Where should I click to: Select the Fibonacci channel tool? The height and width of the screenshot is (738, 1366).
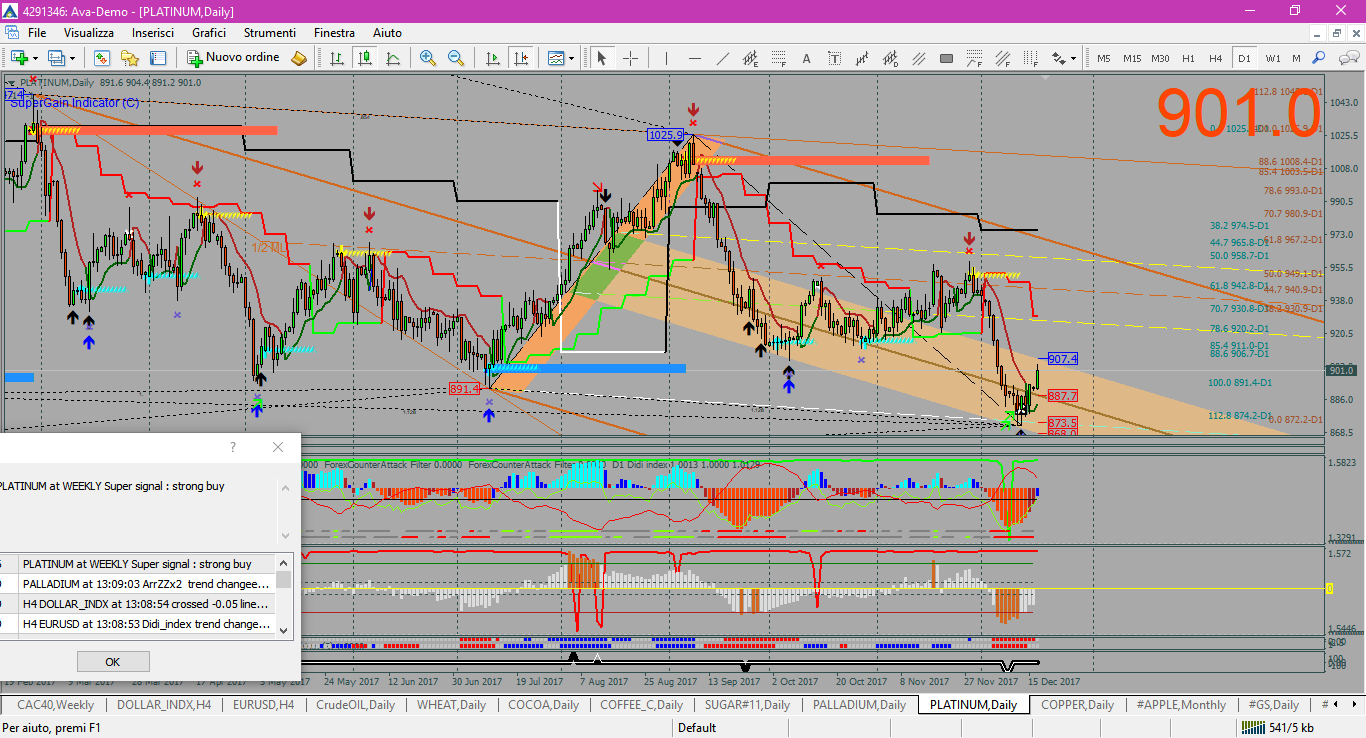[1001, 58]
